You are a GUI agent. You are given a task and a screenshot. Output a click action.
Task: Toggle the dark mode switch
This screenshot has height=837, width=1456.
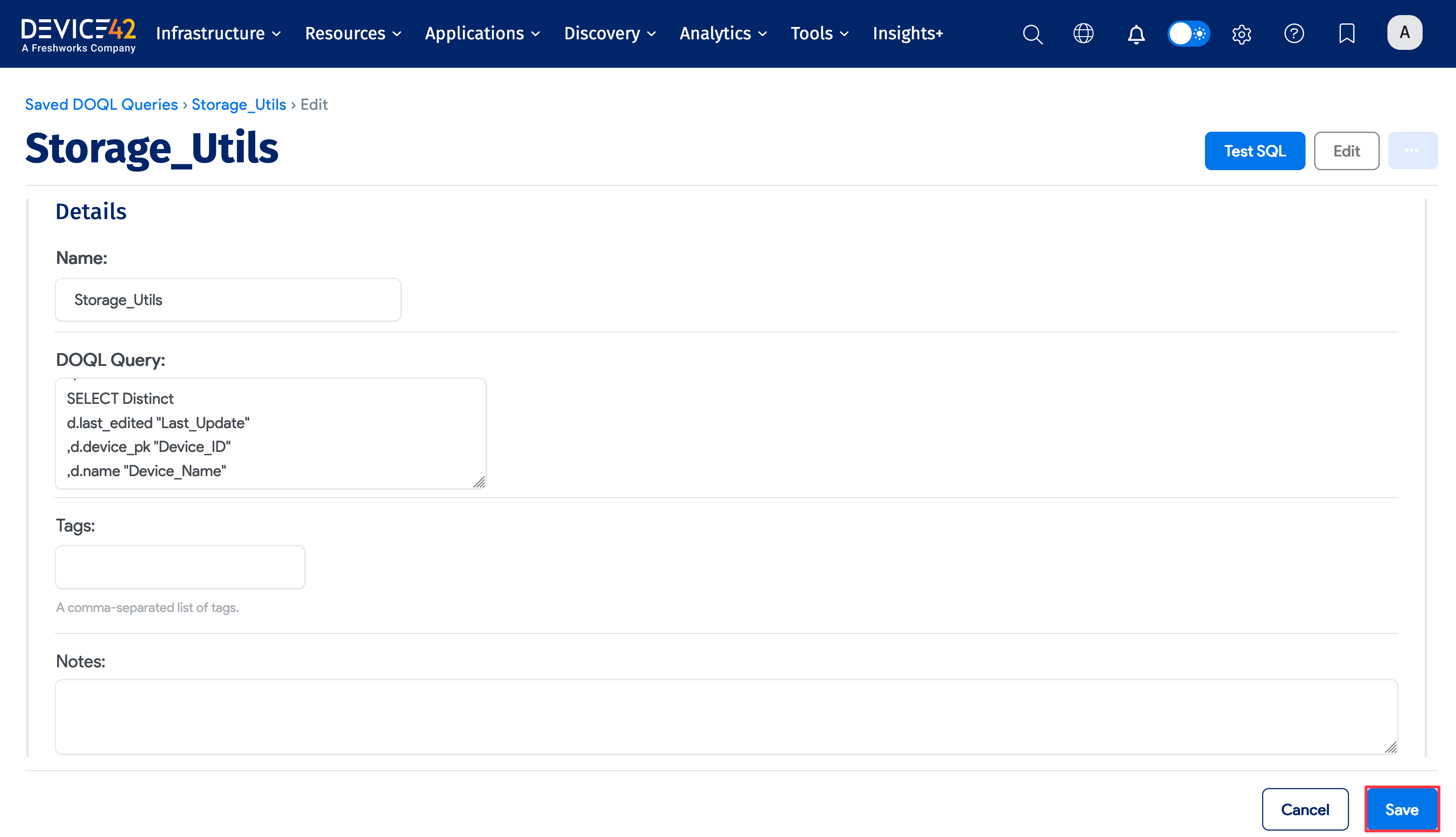pos(1188,34)
